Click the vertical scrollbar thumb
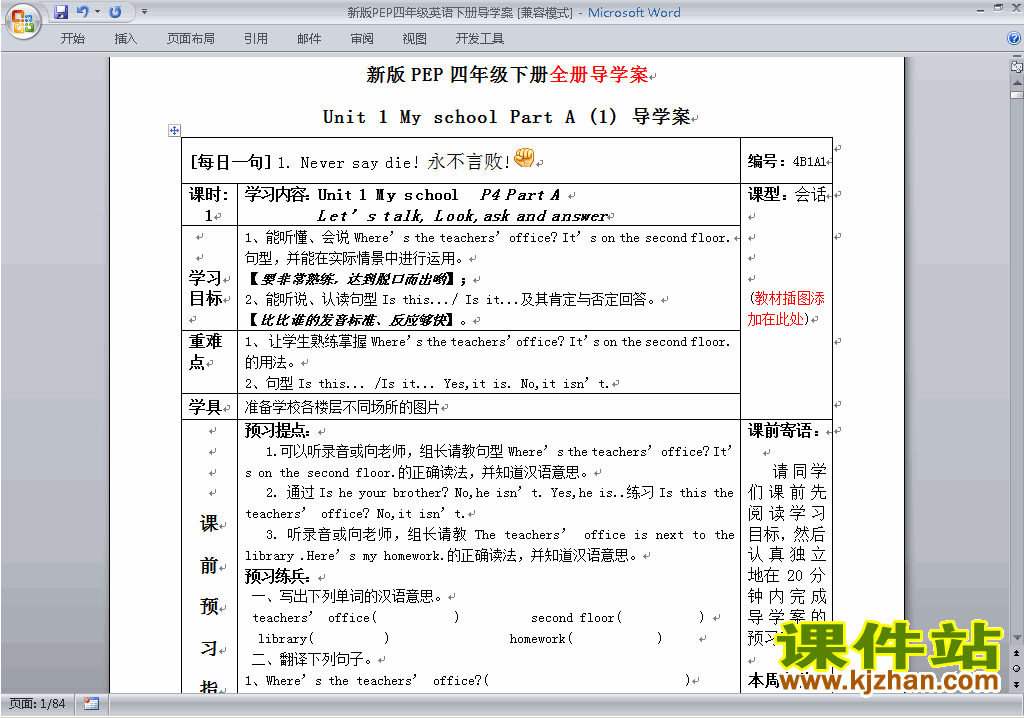The image size is (1024, 718). click(x=1017, y=95)
